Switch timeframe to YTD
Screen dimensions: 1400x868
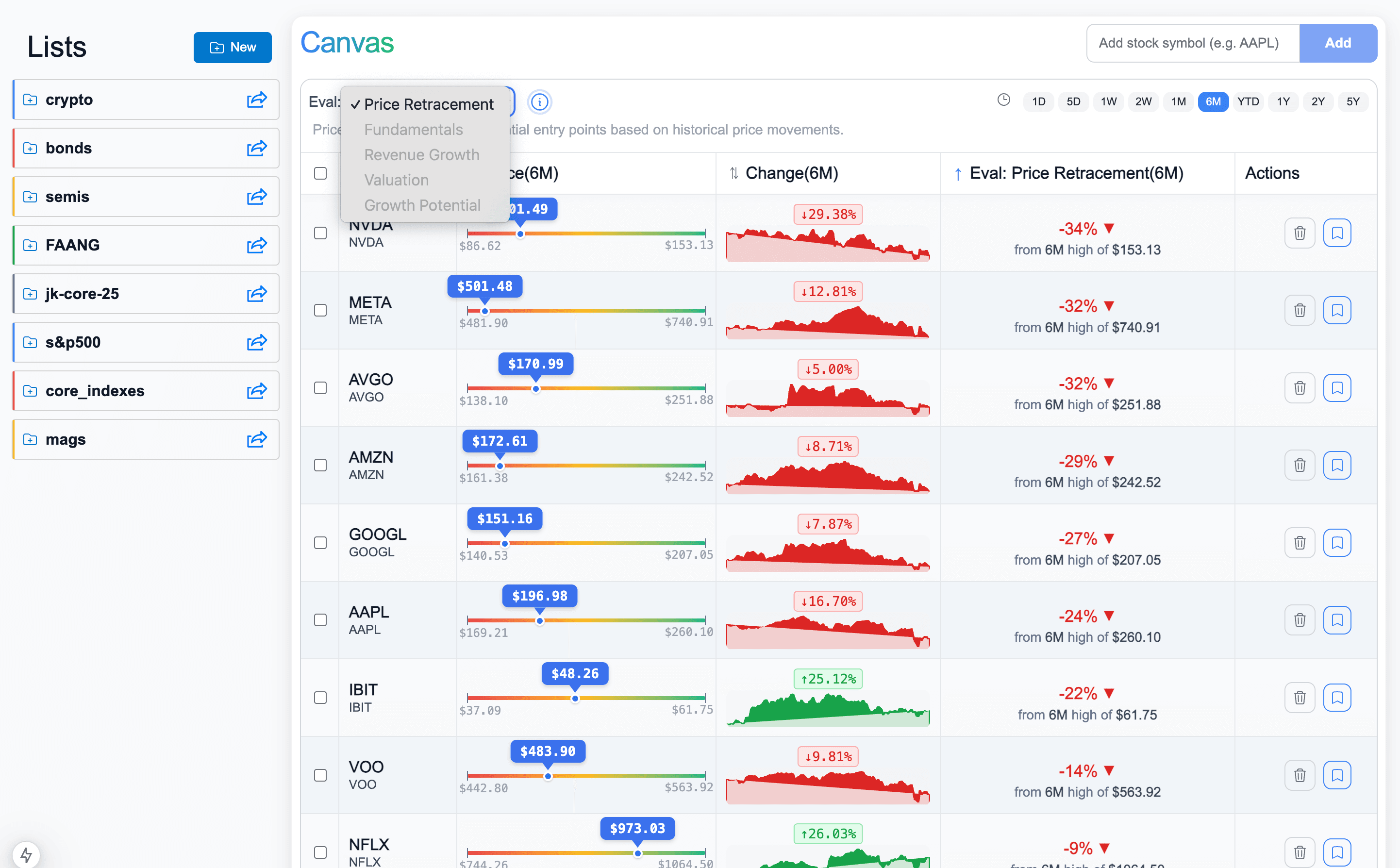pyautogui.click(x=1248, y=101)
